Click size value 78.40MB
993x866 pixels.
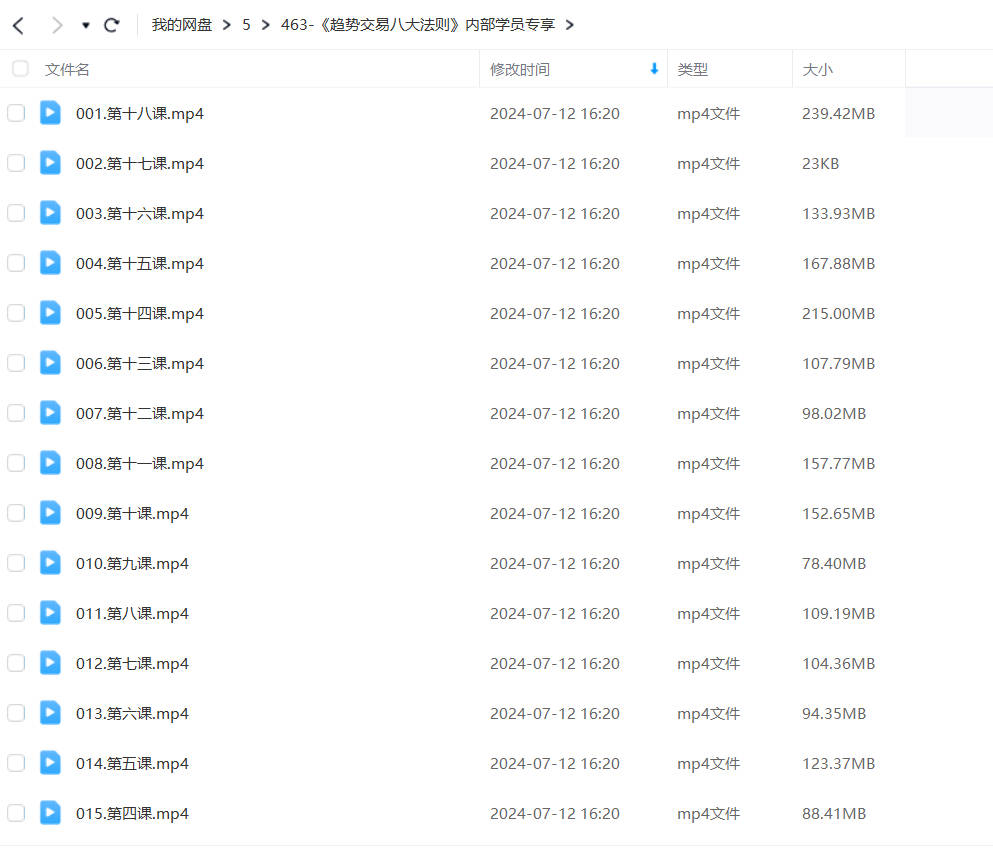834,564
